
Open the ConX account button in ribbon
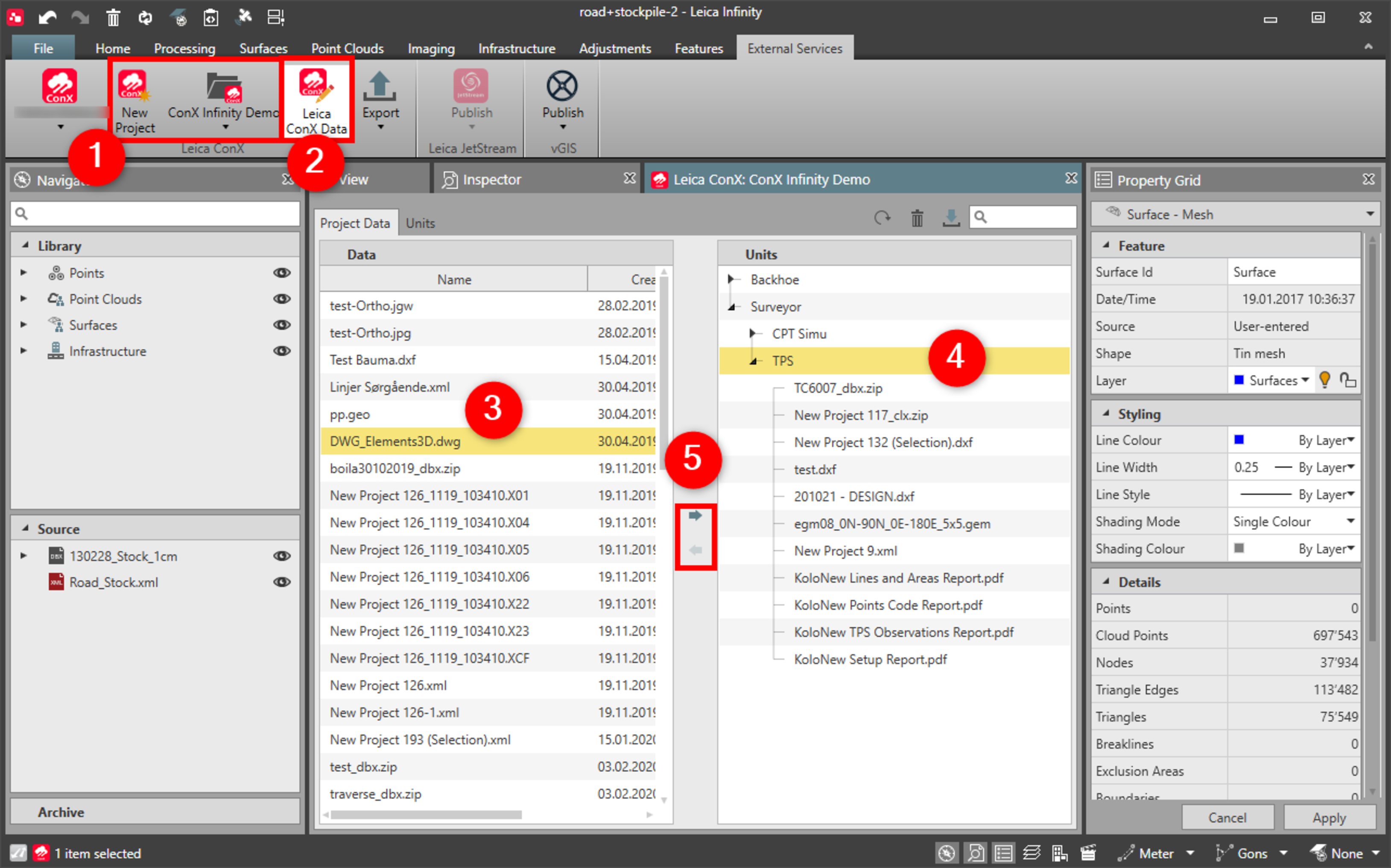coord(60,99)
